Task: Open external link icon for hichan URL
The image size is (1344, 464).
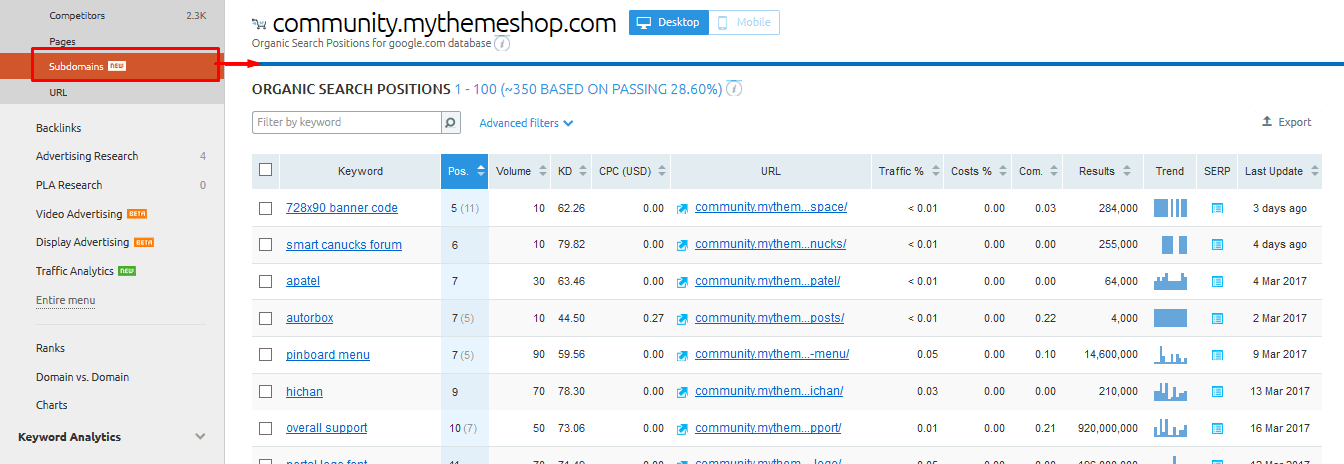Action: [x=682, y=392]
